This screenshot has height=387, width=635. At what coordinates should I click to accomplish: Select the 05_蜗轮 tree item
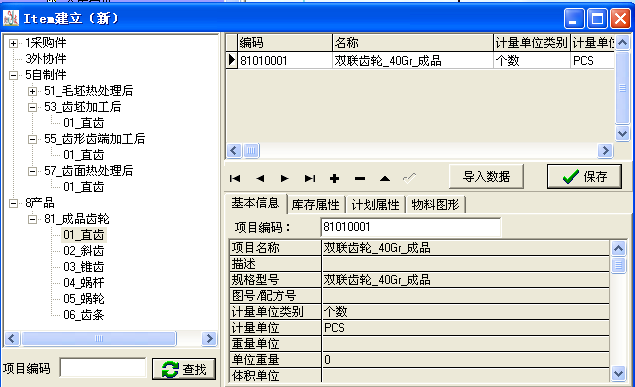83,299
